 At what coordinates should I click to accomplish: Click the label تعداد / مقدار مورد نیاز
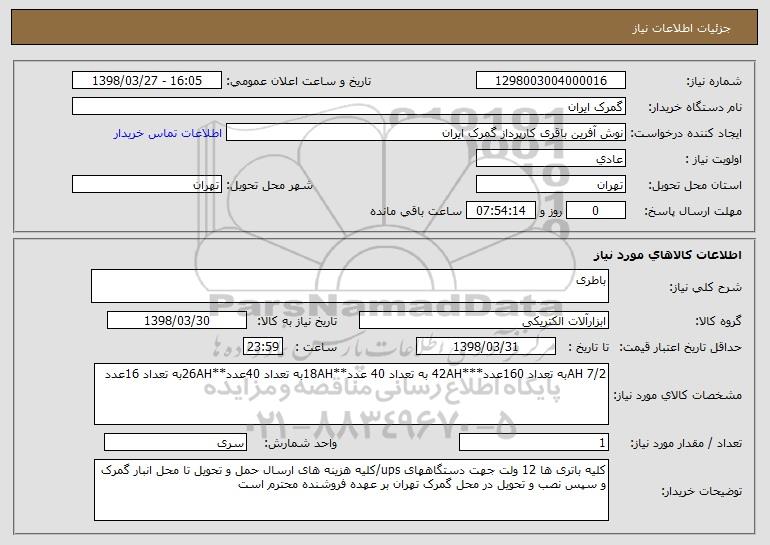[686, 443]
